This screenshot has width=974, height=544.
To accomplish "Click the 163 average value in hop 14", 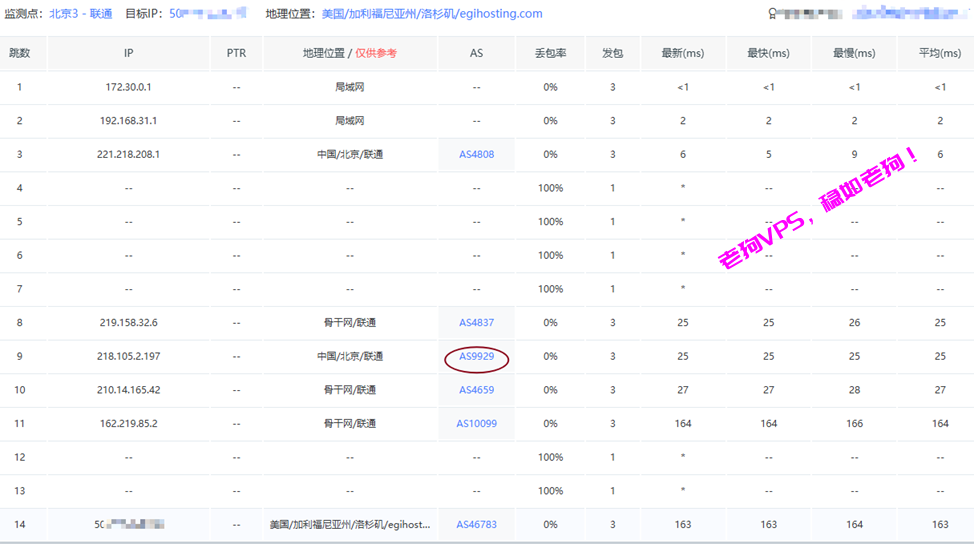I will click(x=940, y=525).
